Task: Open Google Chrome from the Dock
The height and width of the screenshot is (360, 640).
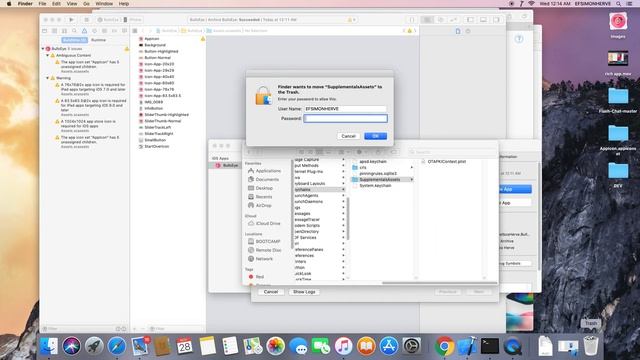Action: coord(444,346)
